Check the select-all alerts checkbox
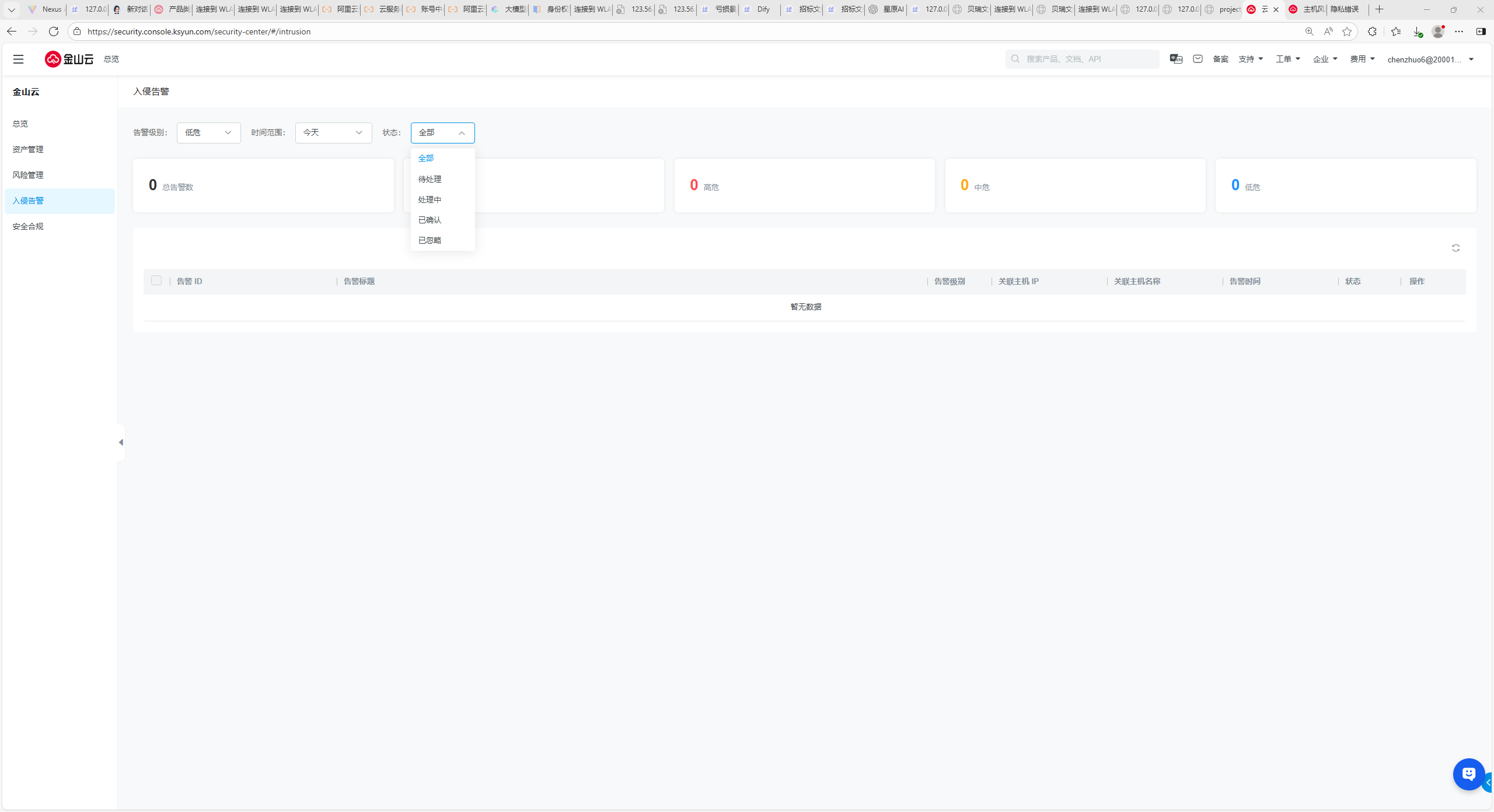This screenshot has height=812, width=1494. coord(156,281)
